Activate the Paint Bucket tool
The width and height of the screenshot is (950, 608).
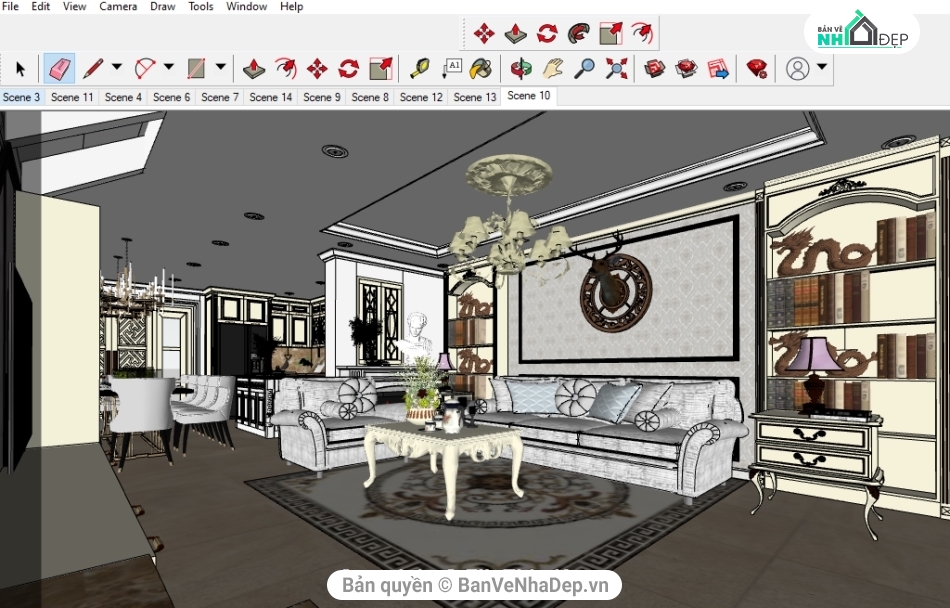[x=480, y=68]
